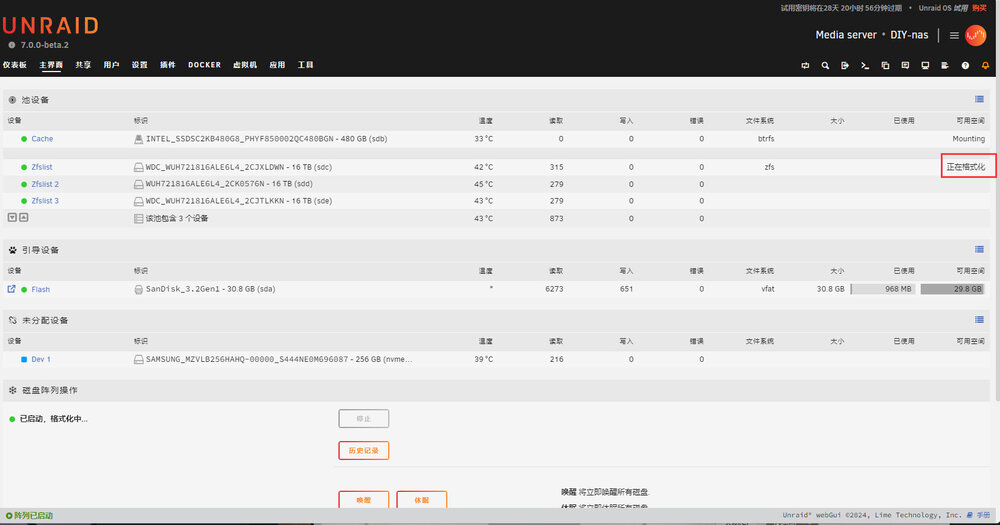Image resolution: width=1000 pixels, height=525 pixels.
Task: Select the 主界面 main tab
Action: tap(51, 65)
